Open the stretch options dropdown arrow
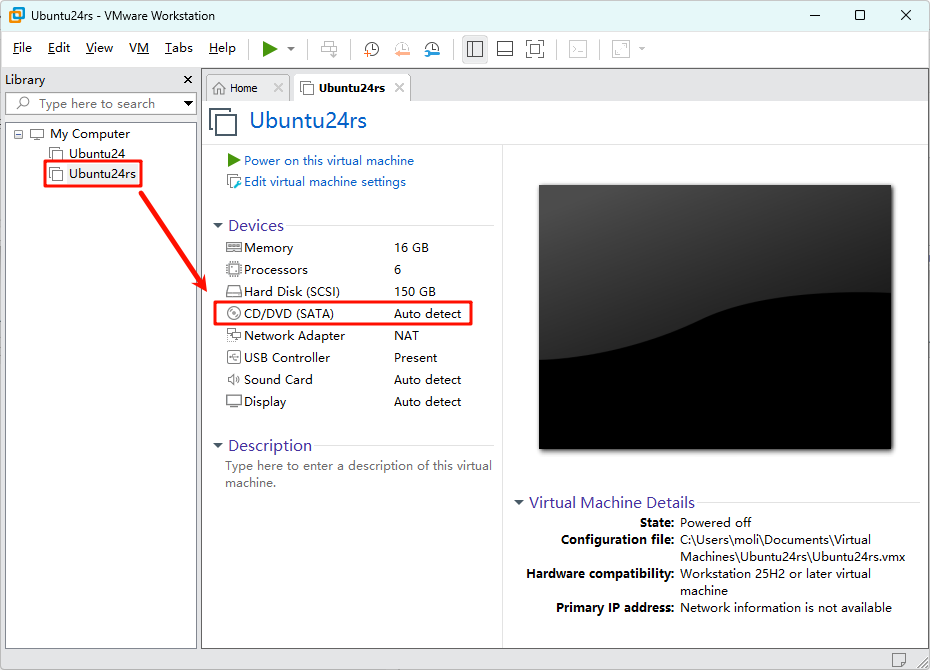Viewport: 930px width, 670px height. (642, 49)
